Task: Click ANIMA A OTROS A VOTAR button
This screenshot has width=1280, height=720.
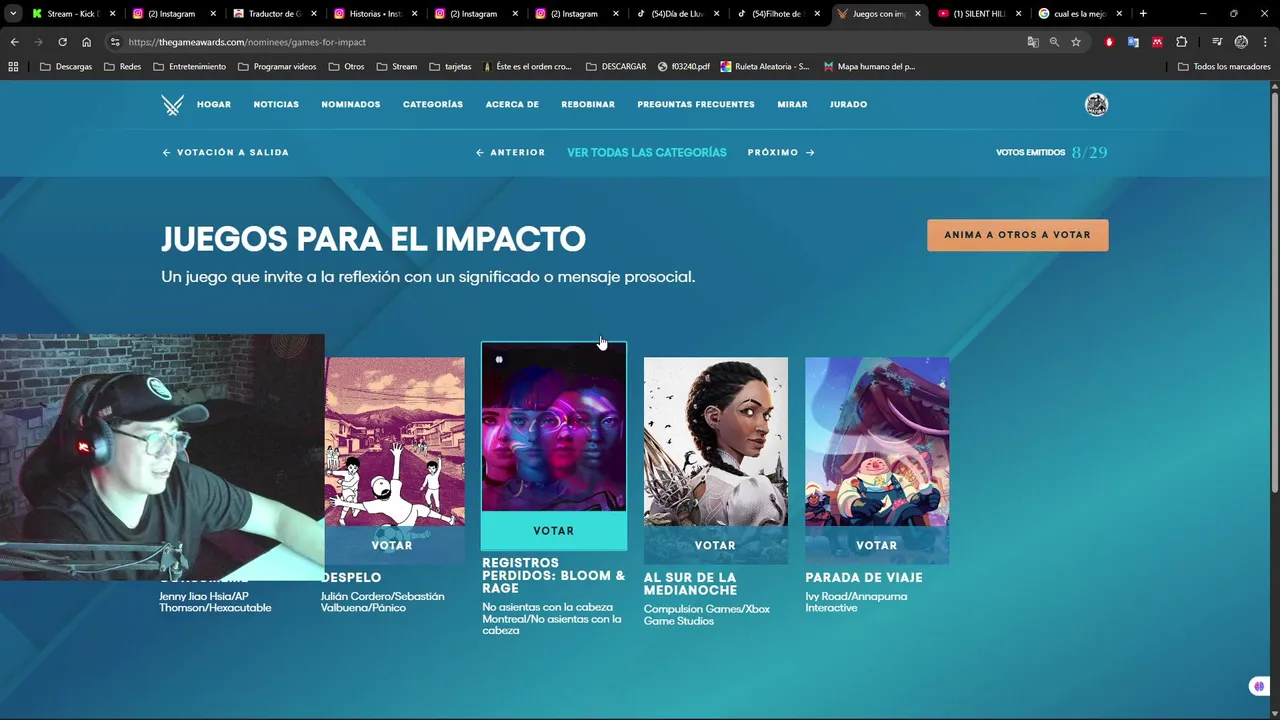Action: click(x=1017, y=235)
